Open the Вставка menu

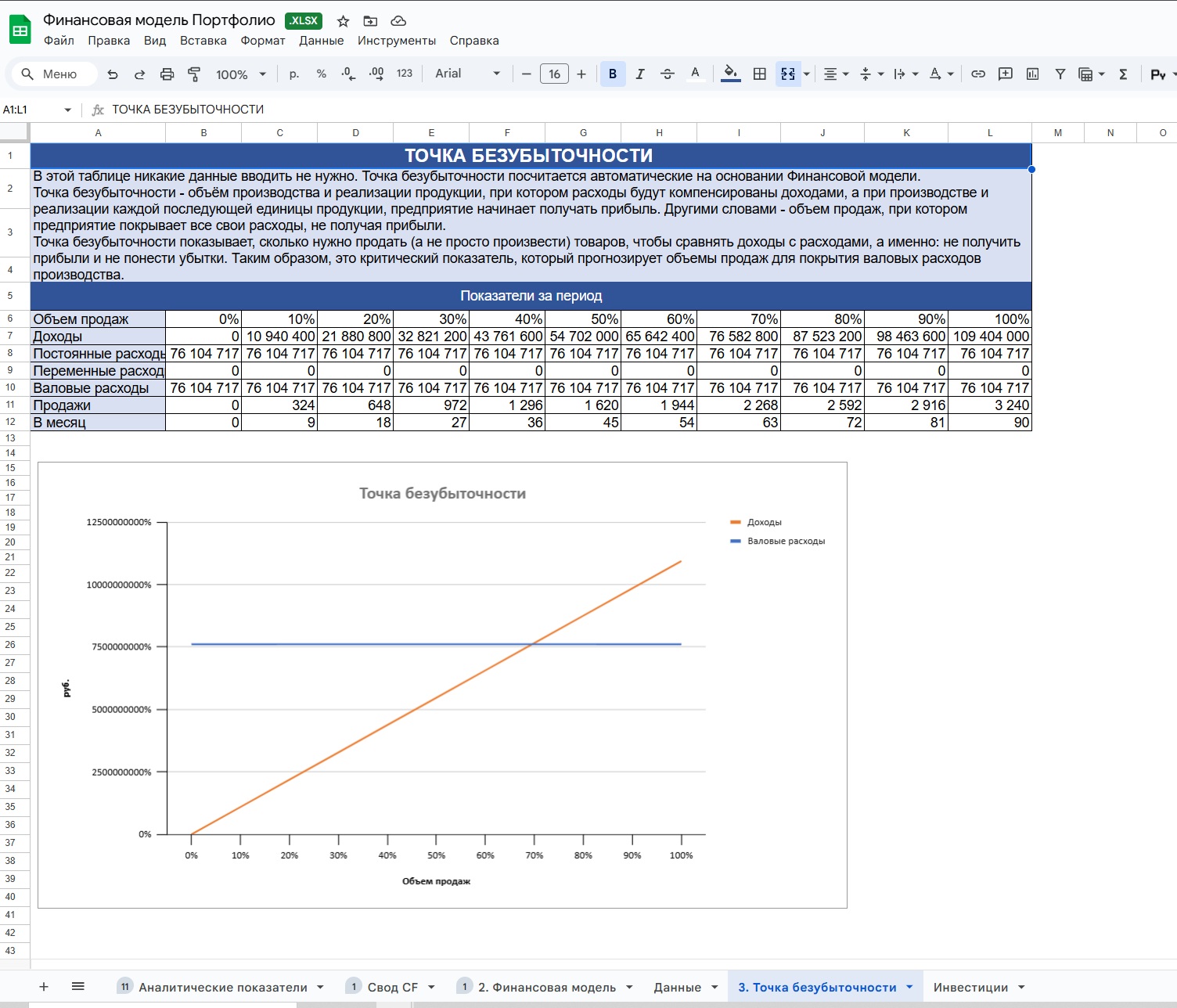click(203, 41)
